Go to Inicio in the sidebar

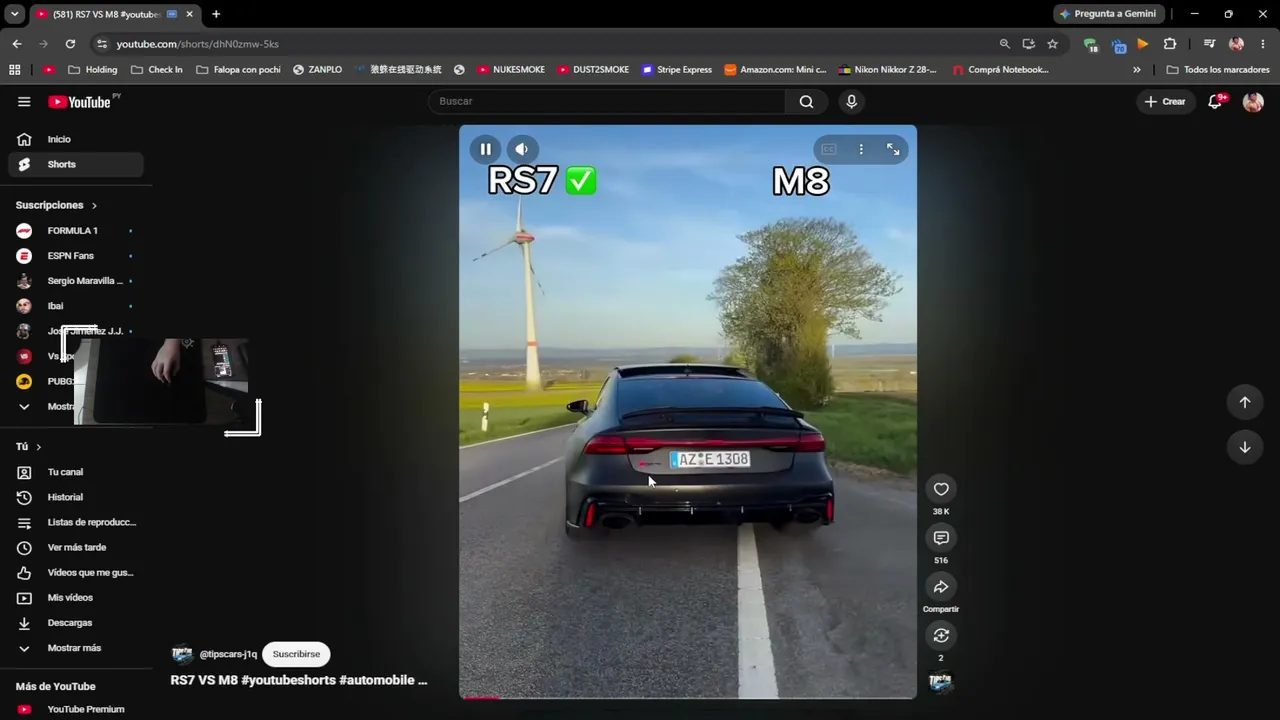(x=76, y=139)
